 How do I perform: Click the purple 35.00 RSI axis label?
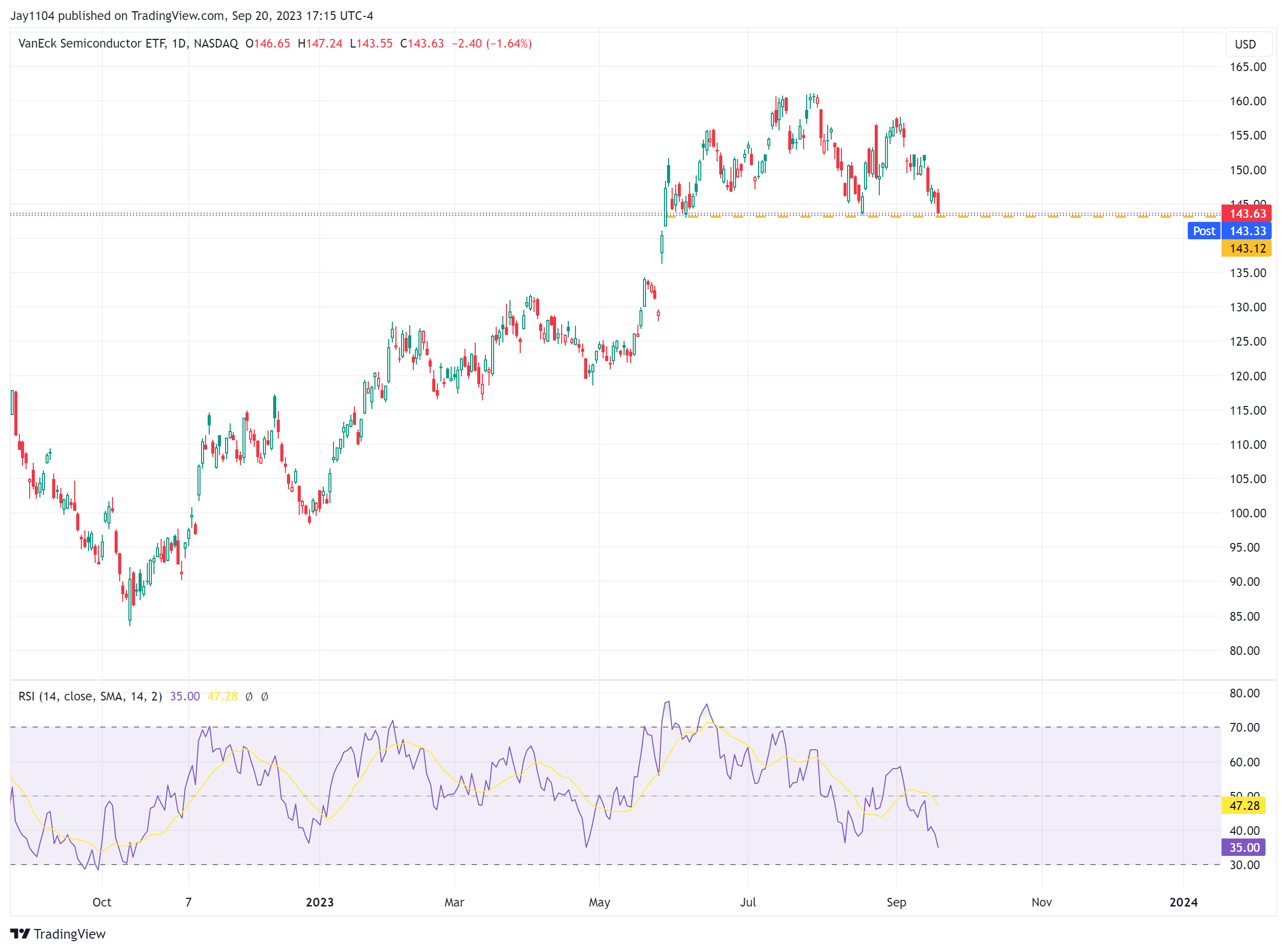coord(1244,847)
